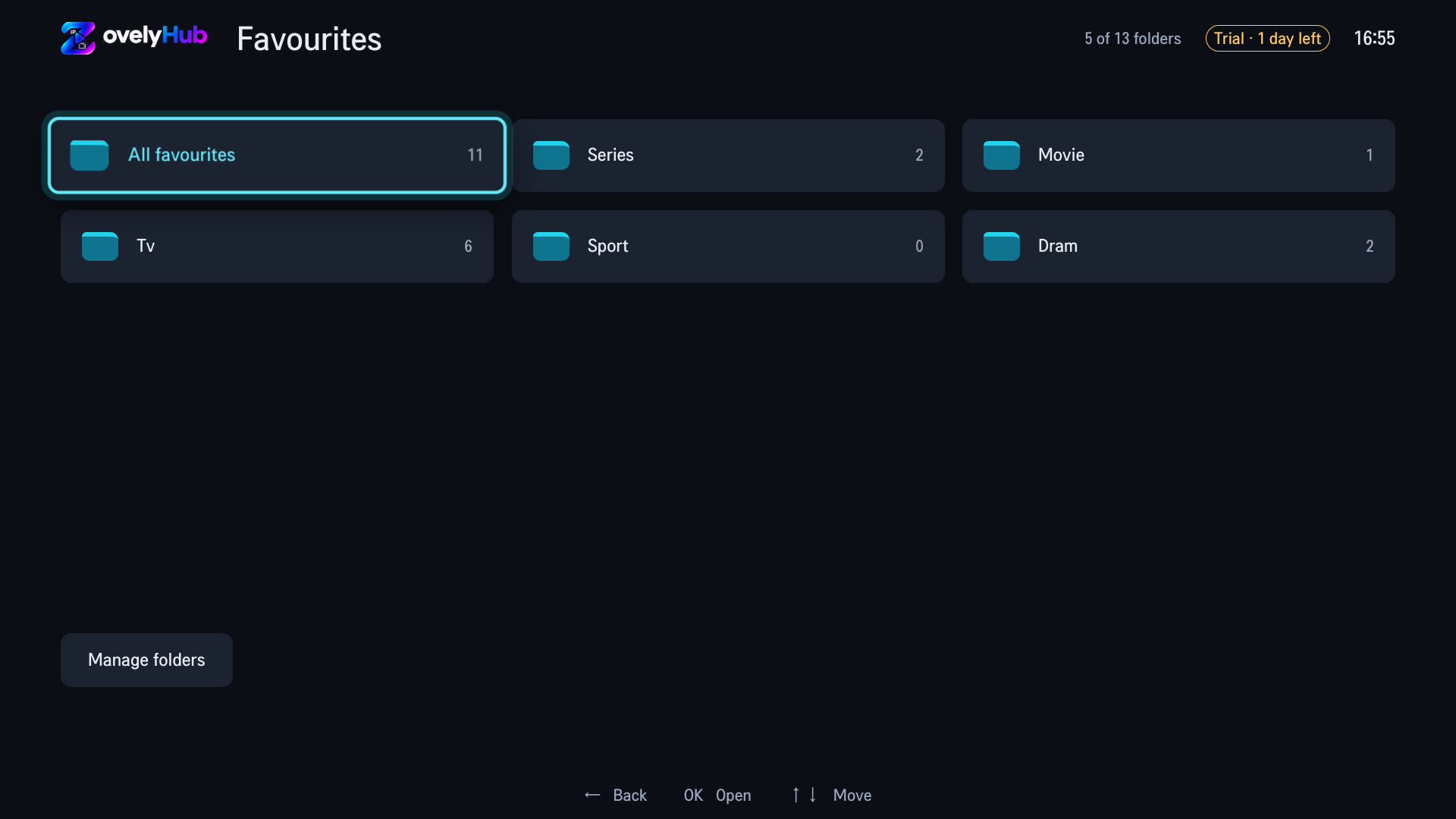Click the count 1 in Movie card
1456x819 pixels.
[1370, 155]
